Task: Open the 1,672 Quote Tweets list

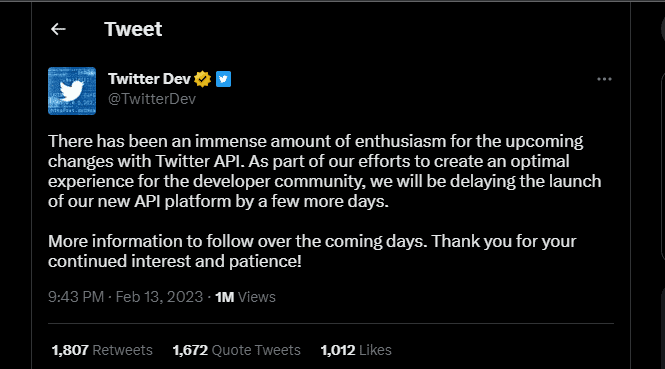Action: click(x=236, y=350)
